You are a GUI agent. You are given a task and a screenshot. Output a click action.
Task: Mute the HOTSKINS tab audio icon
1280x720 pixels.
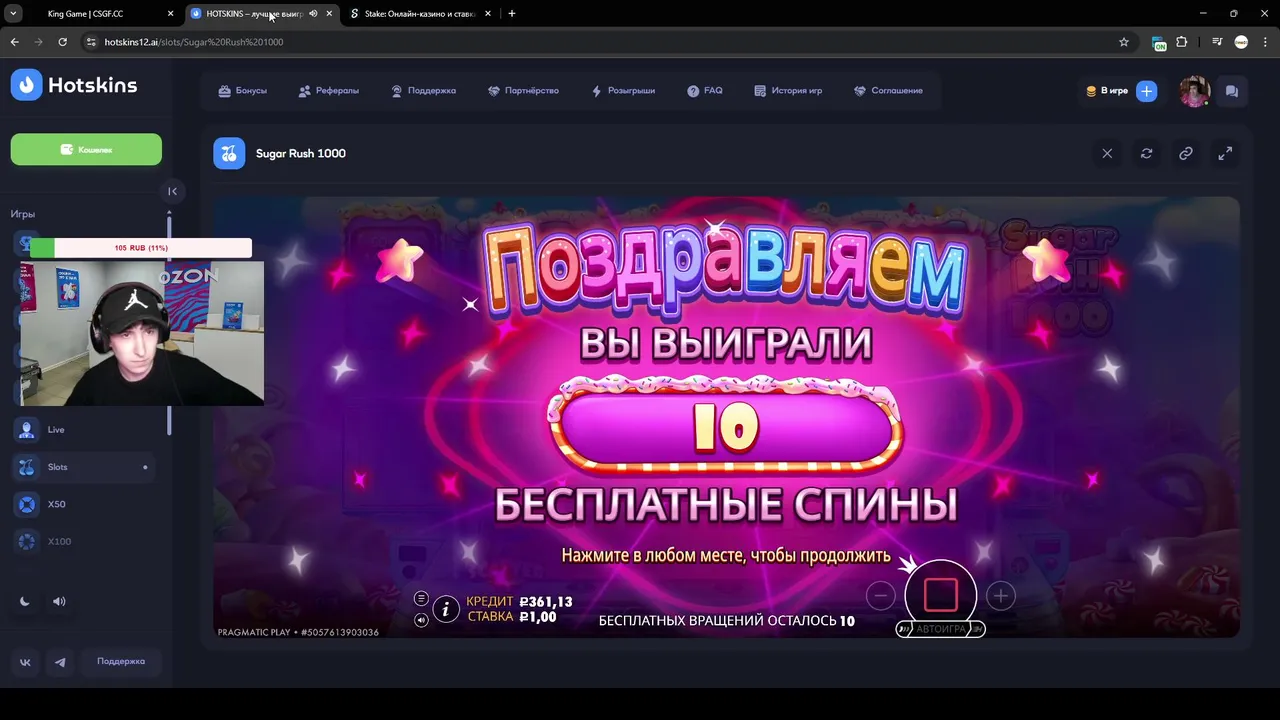313,14
